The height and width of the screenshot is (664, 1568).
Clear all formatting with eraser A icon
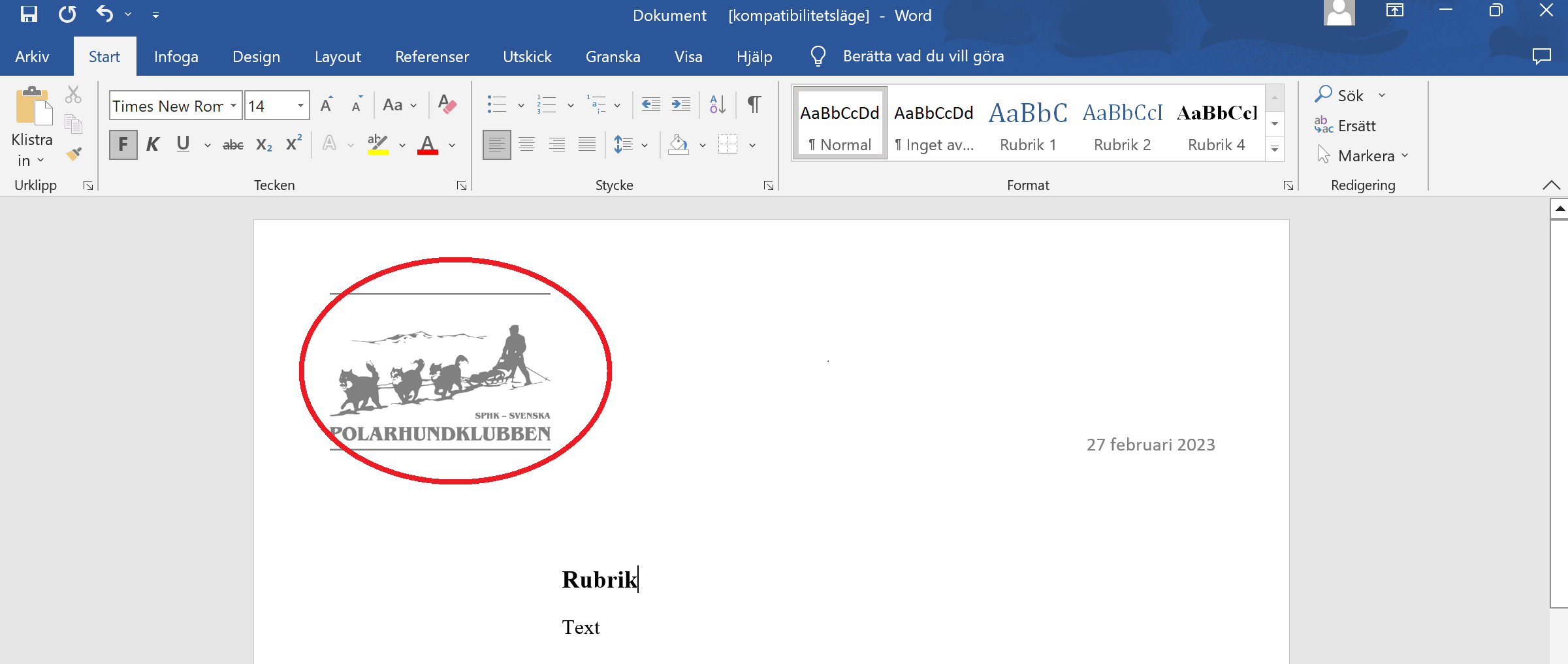[447, 104]
